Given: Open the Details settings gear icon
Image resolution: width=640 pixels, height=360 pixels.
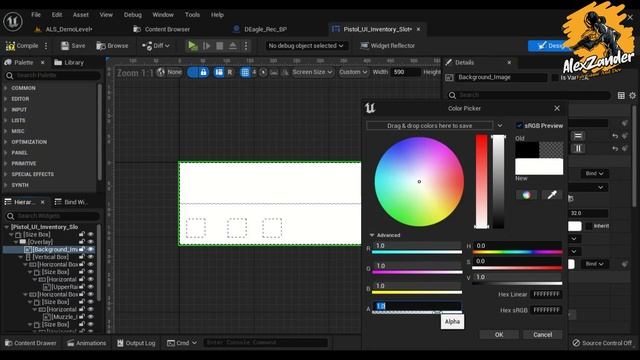Looking at the screenshot, I should coord(632,96).
